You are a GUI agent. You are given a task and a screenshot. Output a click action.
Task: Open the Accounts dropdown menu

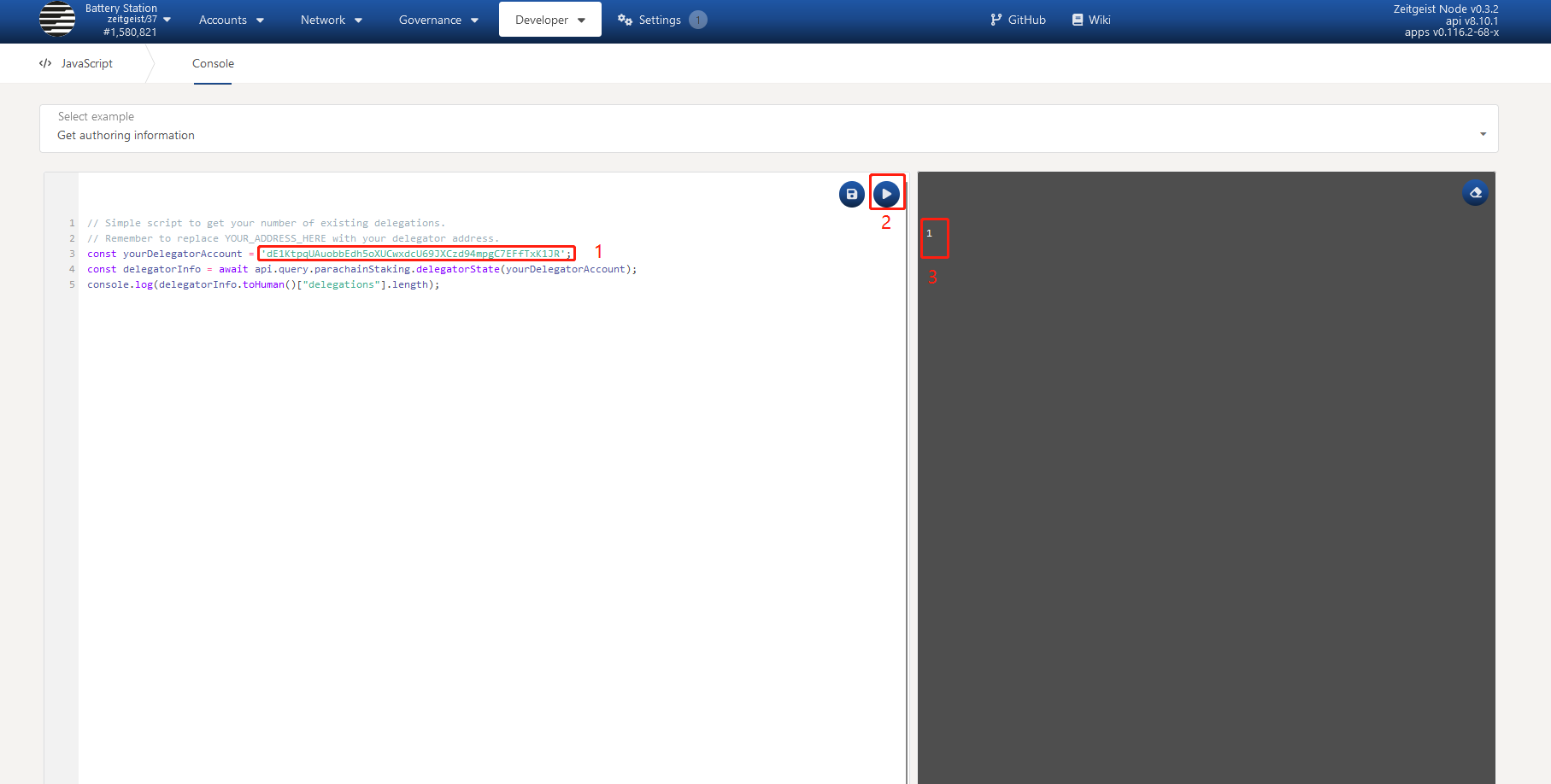[231, 20]
